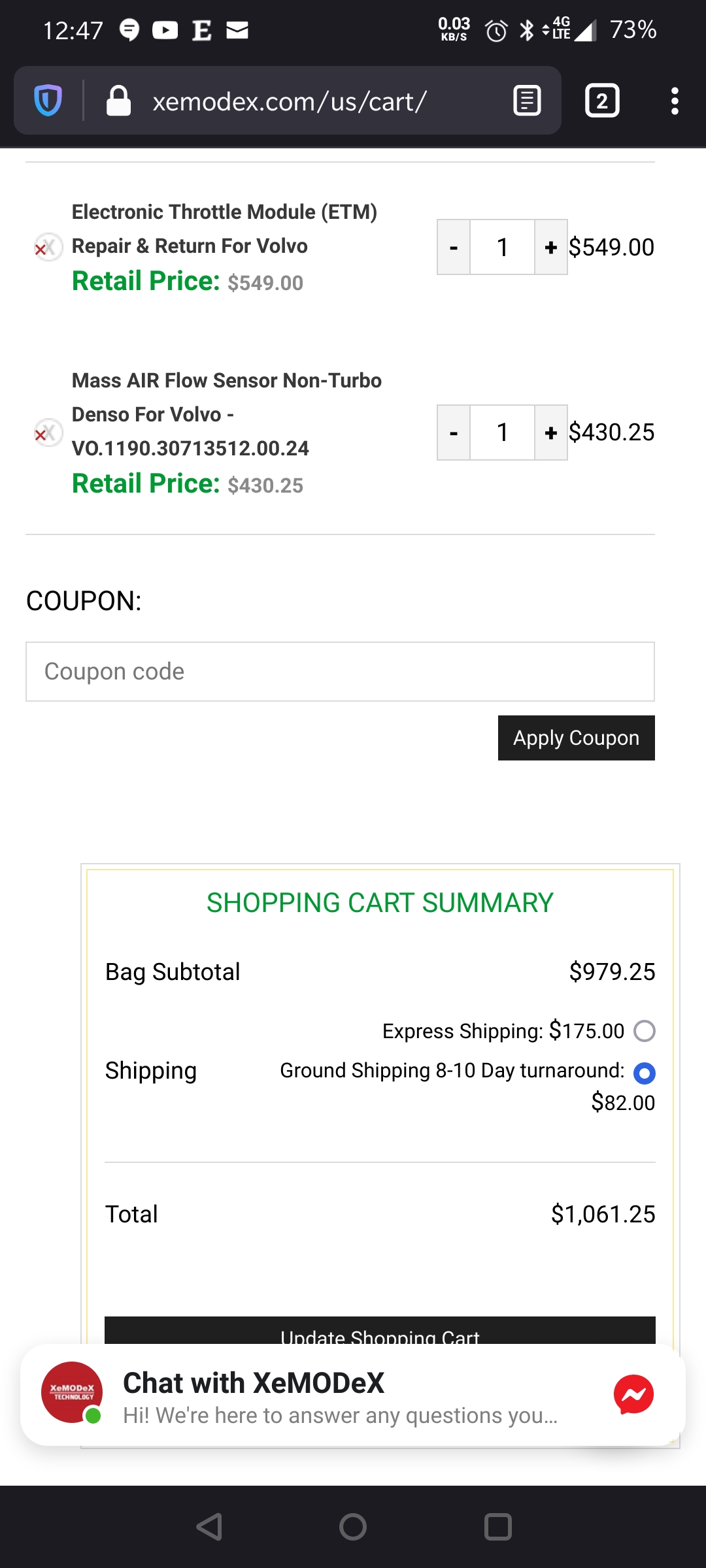The width and height of the screenshot is (706, 1568).
Task: Increase Mass AIR Flow Sensor quantity
Action: pyautogui.click(x=551, y=433)
